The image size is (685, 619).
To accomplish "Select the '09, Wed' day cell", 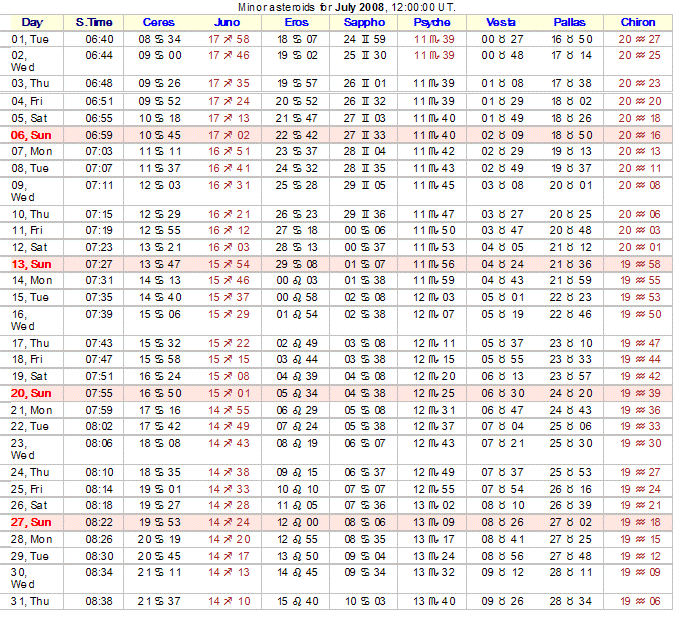I will tap(23, 191).
